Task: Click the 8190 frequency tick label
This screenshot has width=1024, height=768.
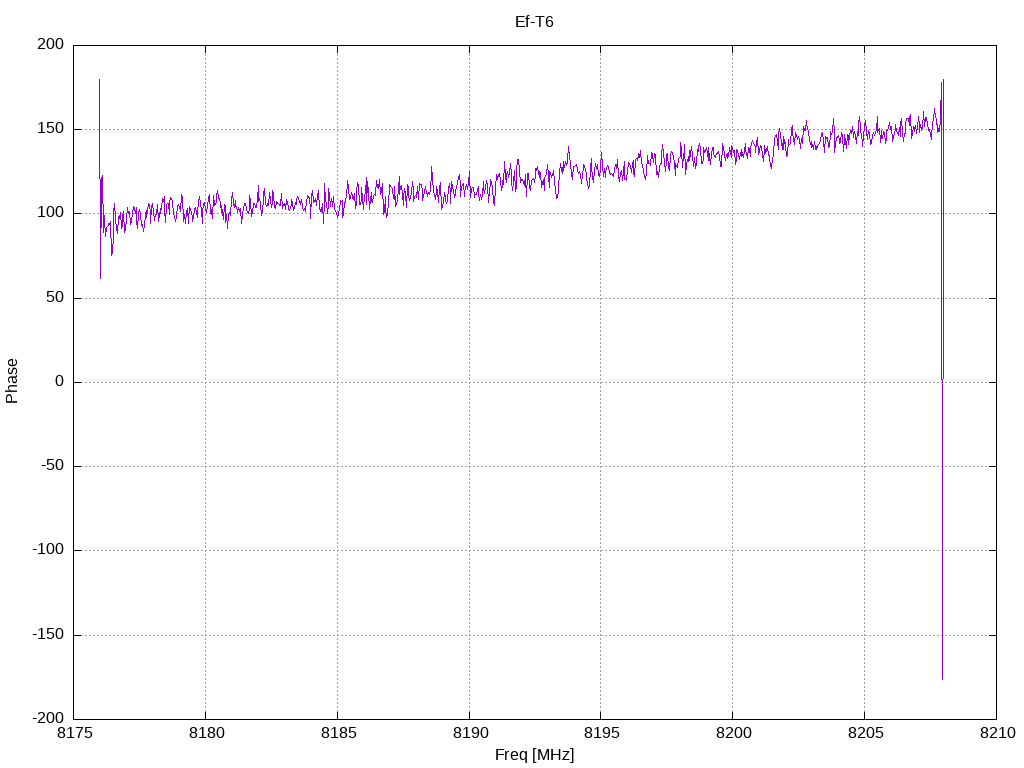Action: pyautogui.click(x=469, y=733)
